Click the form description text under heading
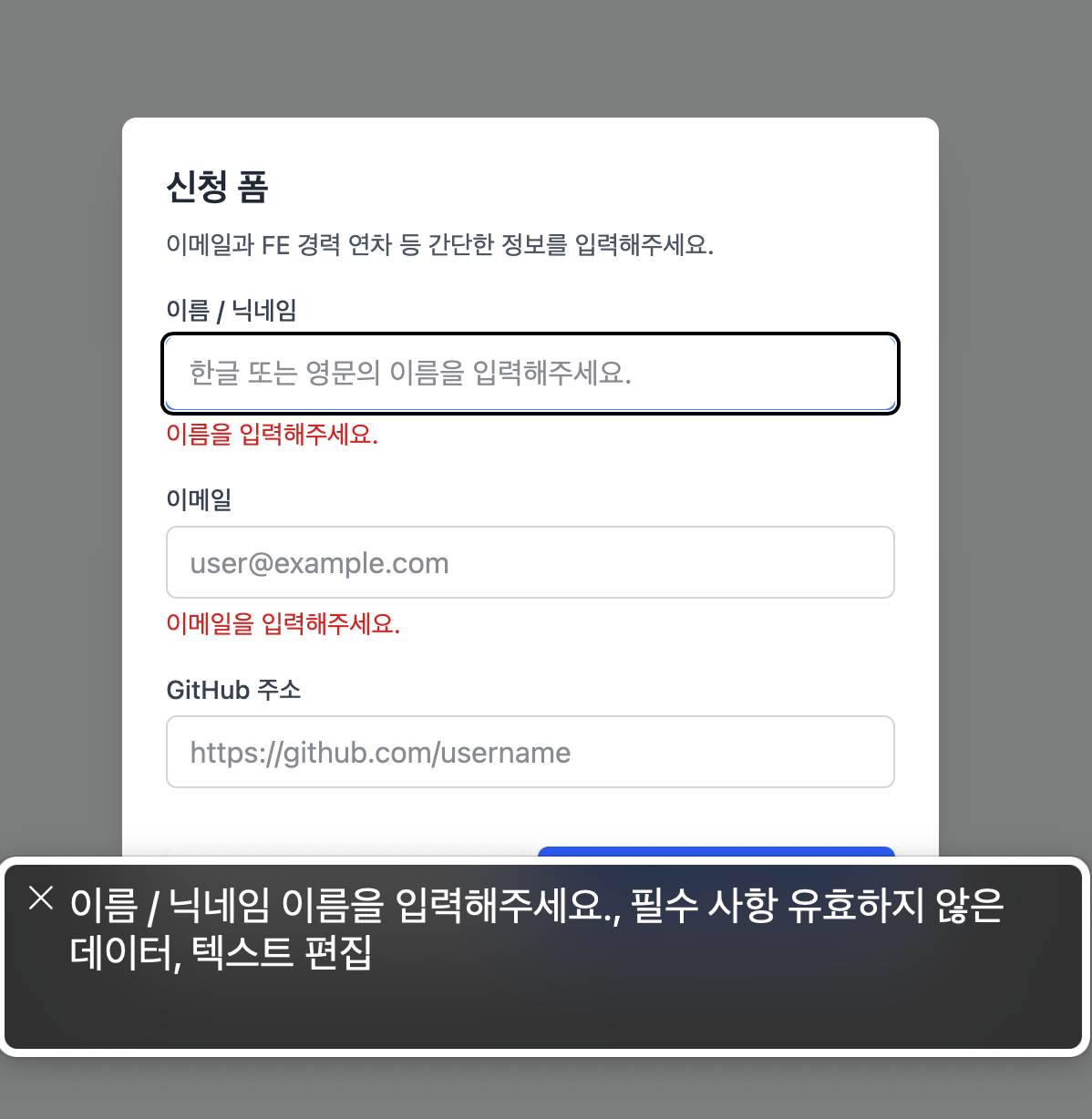This screenshot has height=1119, width=1092. tap(439, 244)
